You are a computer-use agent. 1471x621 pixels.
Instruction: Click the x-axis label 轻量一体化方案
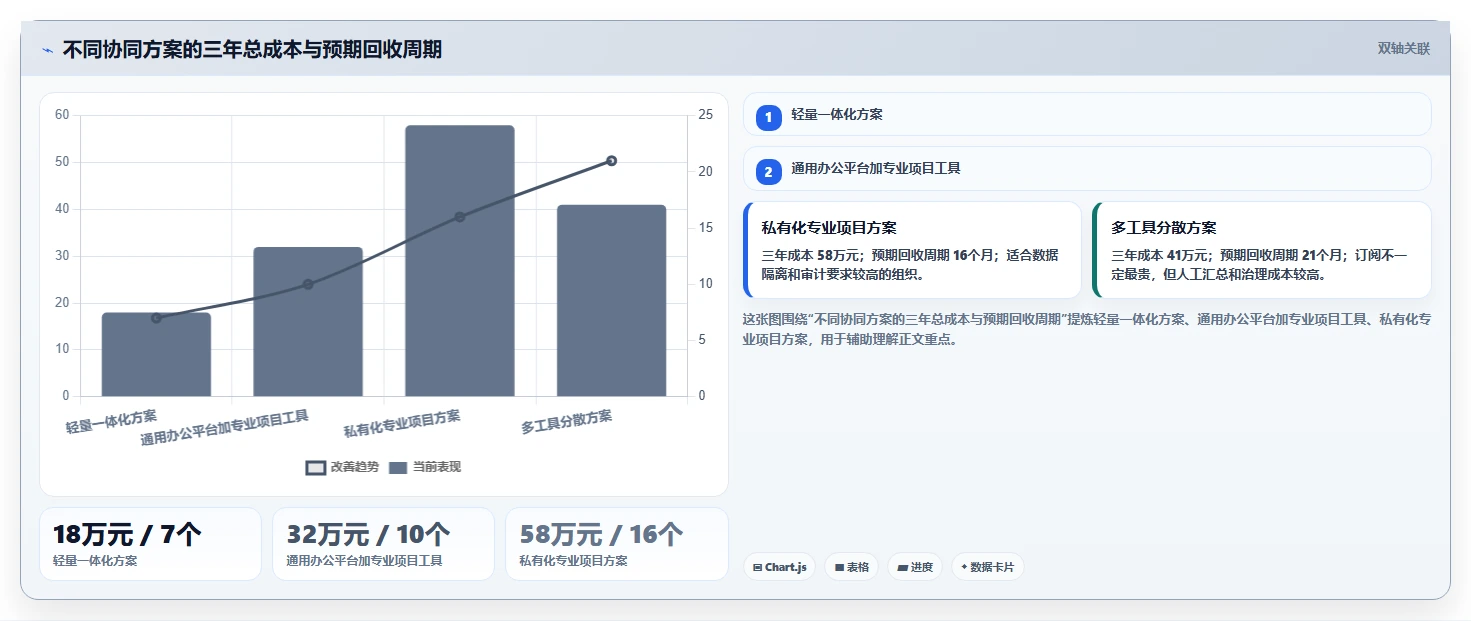pyautogui.click(x=111, y=421)
